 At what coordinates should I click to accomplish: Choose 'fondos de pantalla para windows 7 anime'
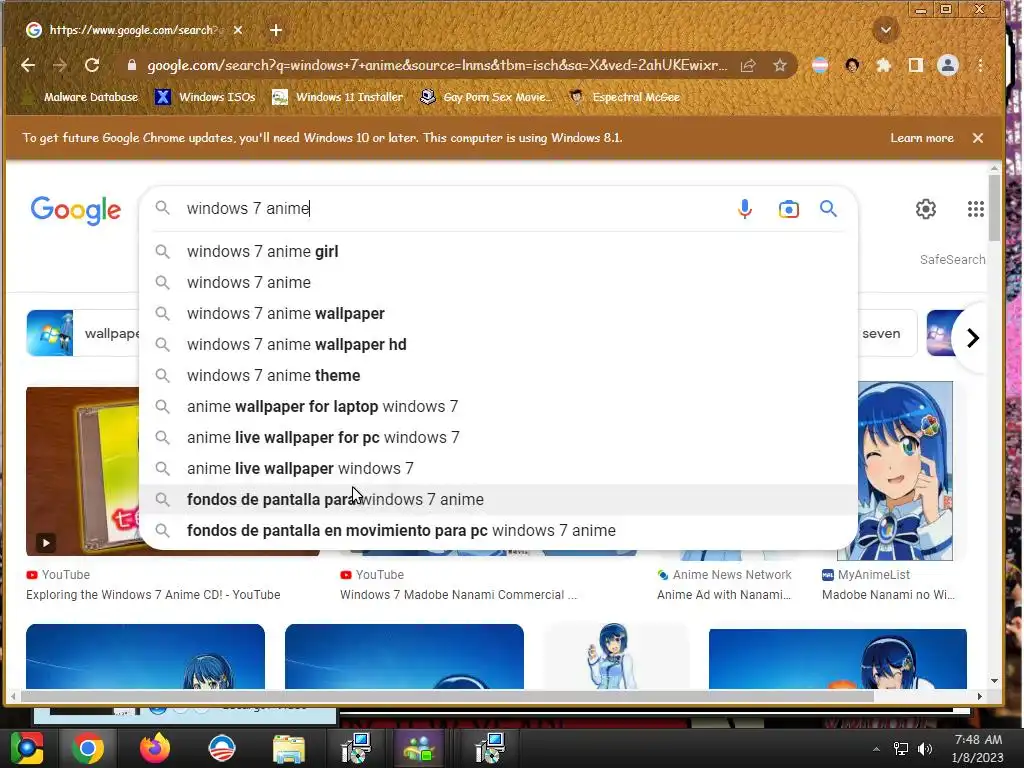(x=498, y=500)
